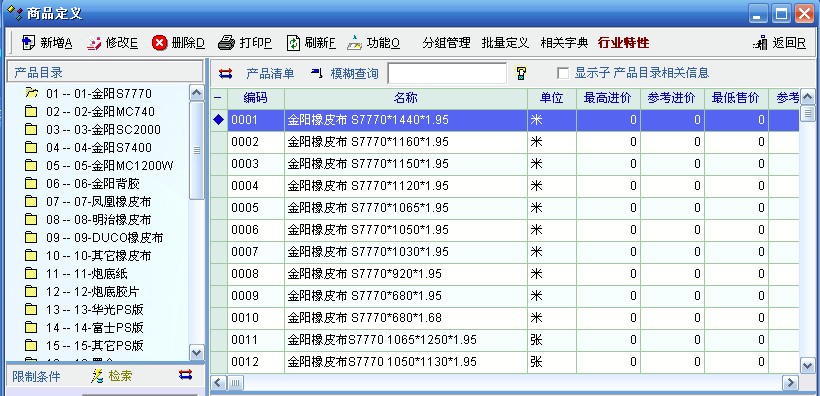Screen dimensions: 820x396
Task: Collapse the grid via minus header cell
Action: click(x=219, y=98)
